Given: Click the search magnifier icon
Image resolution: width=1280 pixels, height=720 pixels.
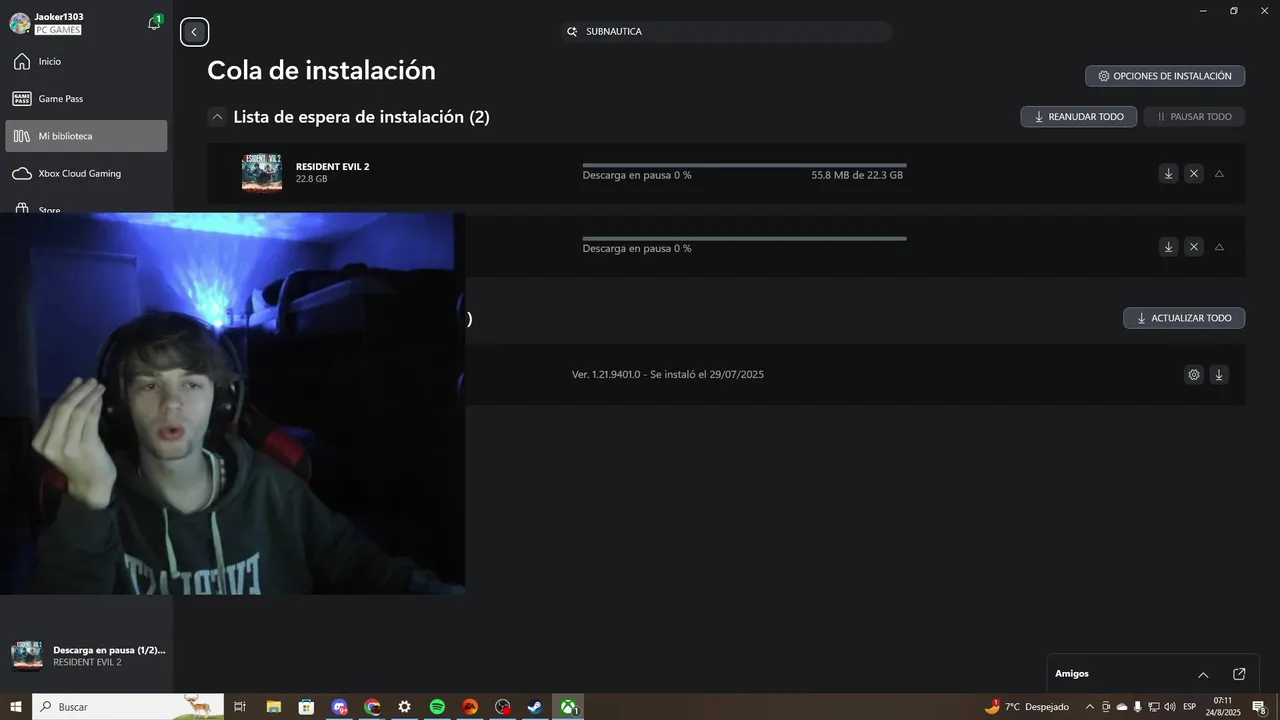Looking at the screenshot, I should (x=572, y=32).
